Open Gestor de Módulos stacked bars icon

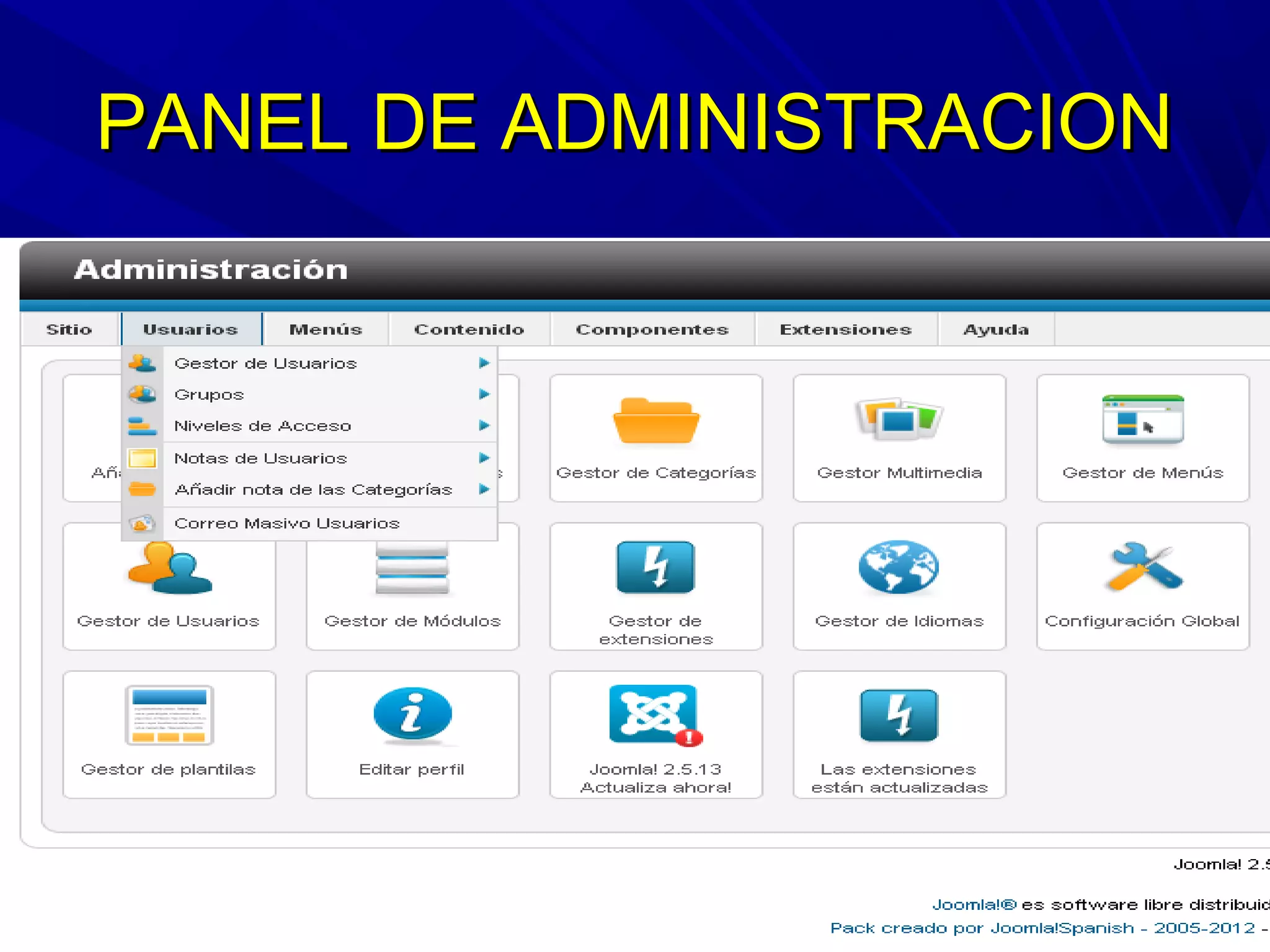412,568
